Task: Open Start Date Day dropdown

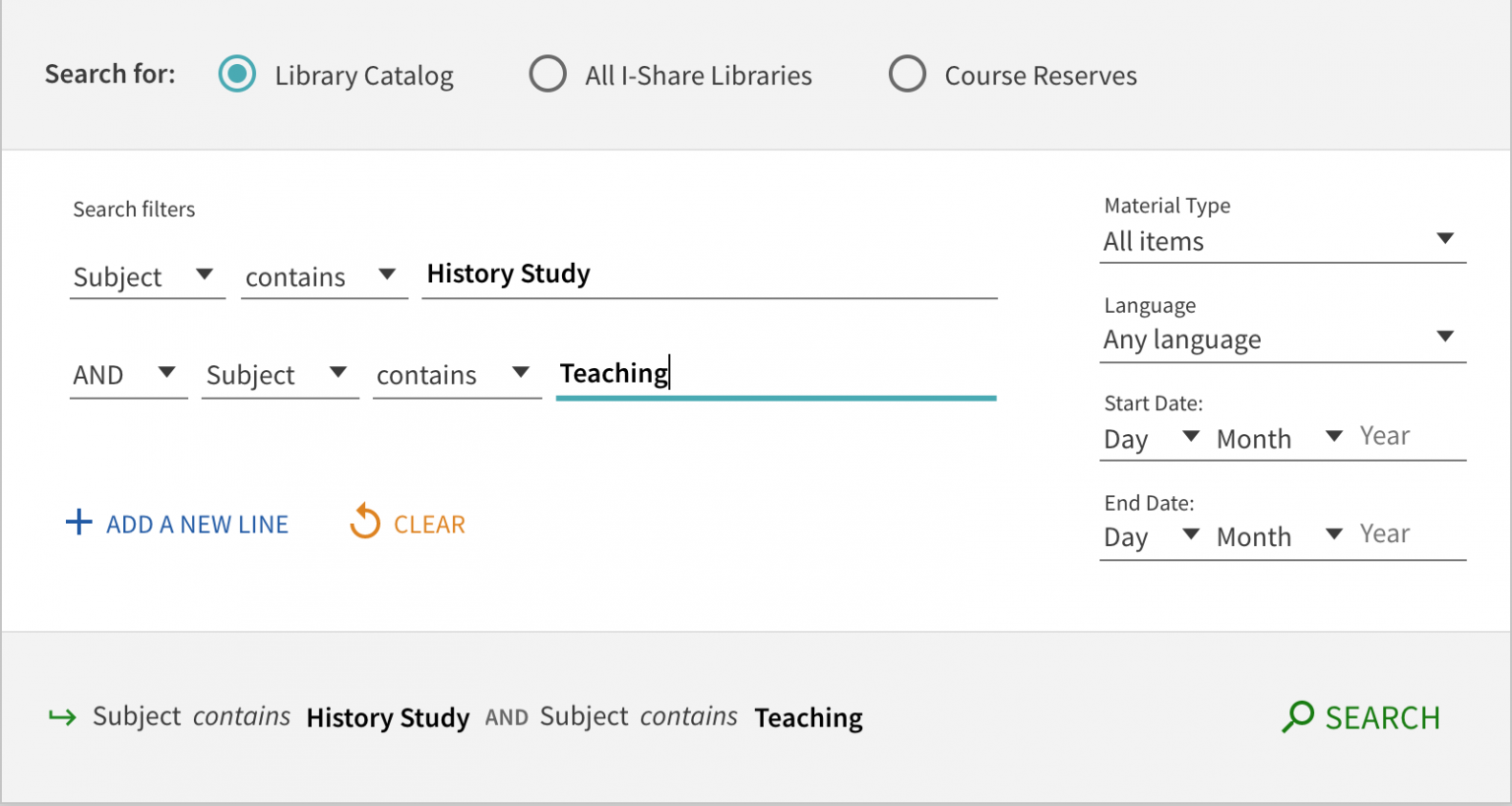Action: (1151, 439)
